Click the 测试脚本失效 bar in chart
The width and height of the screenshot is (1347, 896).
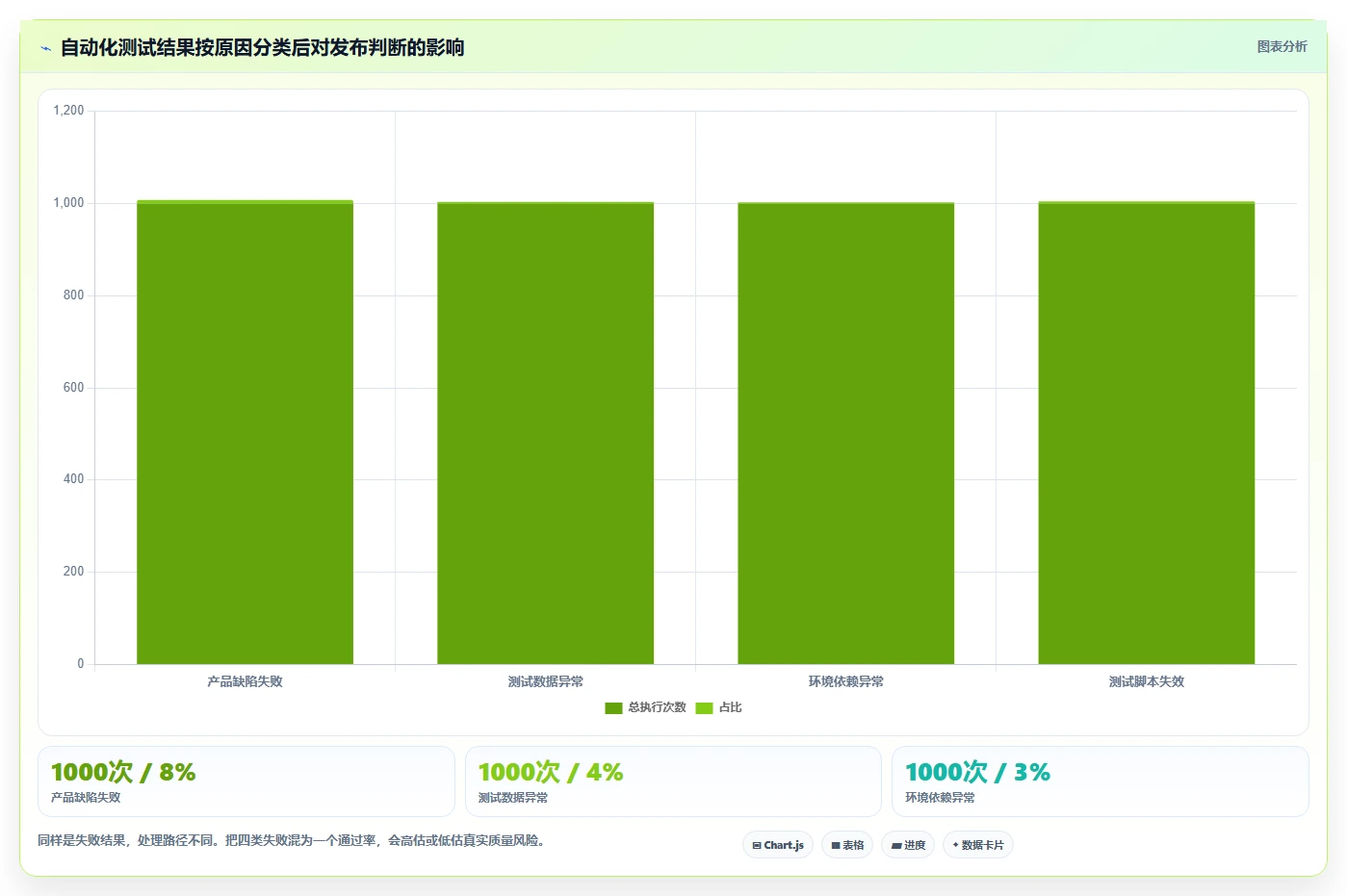1146,433
